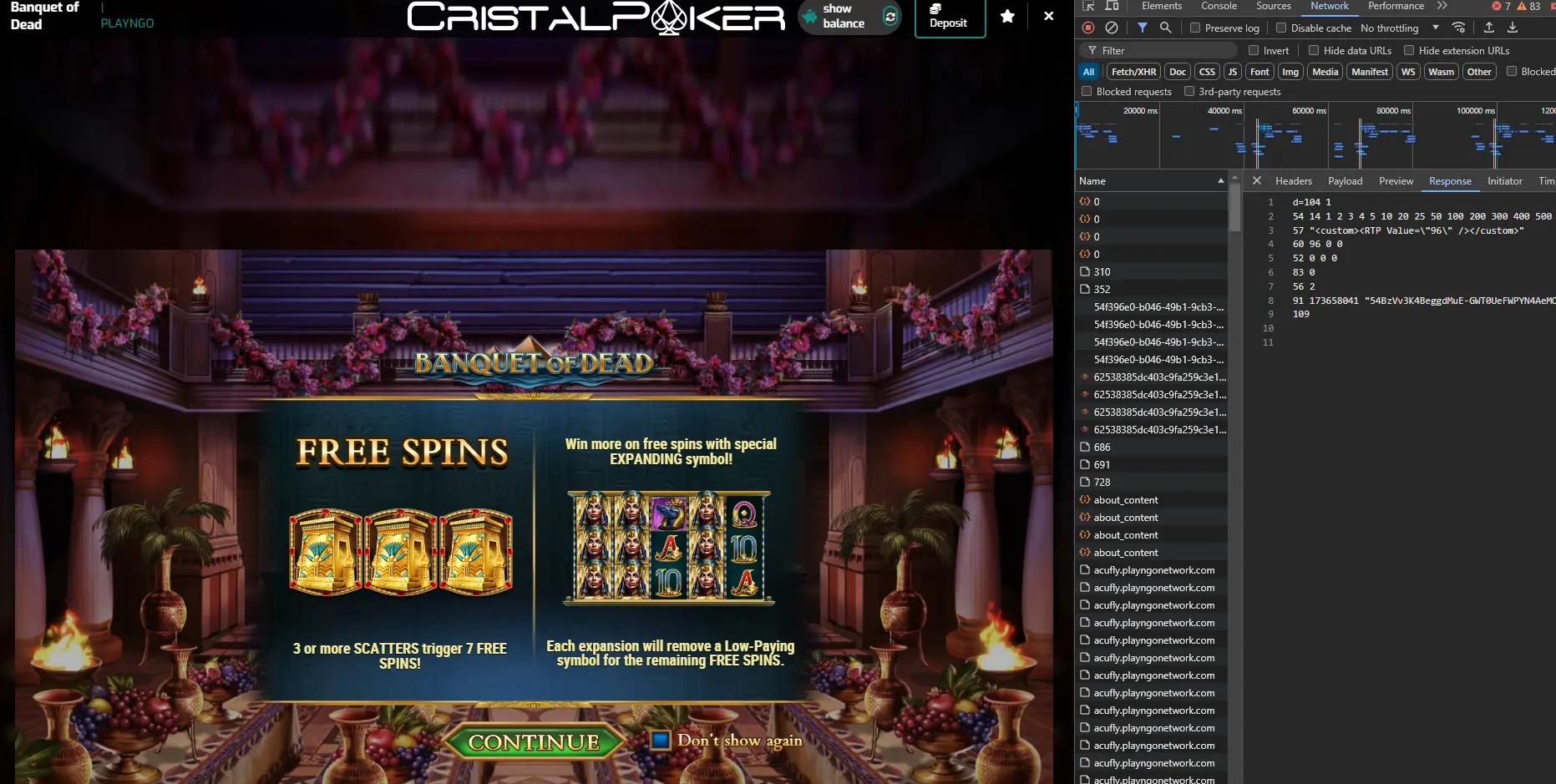Click the coins icon on Deposit

935,8
